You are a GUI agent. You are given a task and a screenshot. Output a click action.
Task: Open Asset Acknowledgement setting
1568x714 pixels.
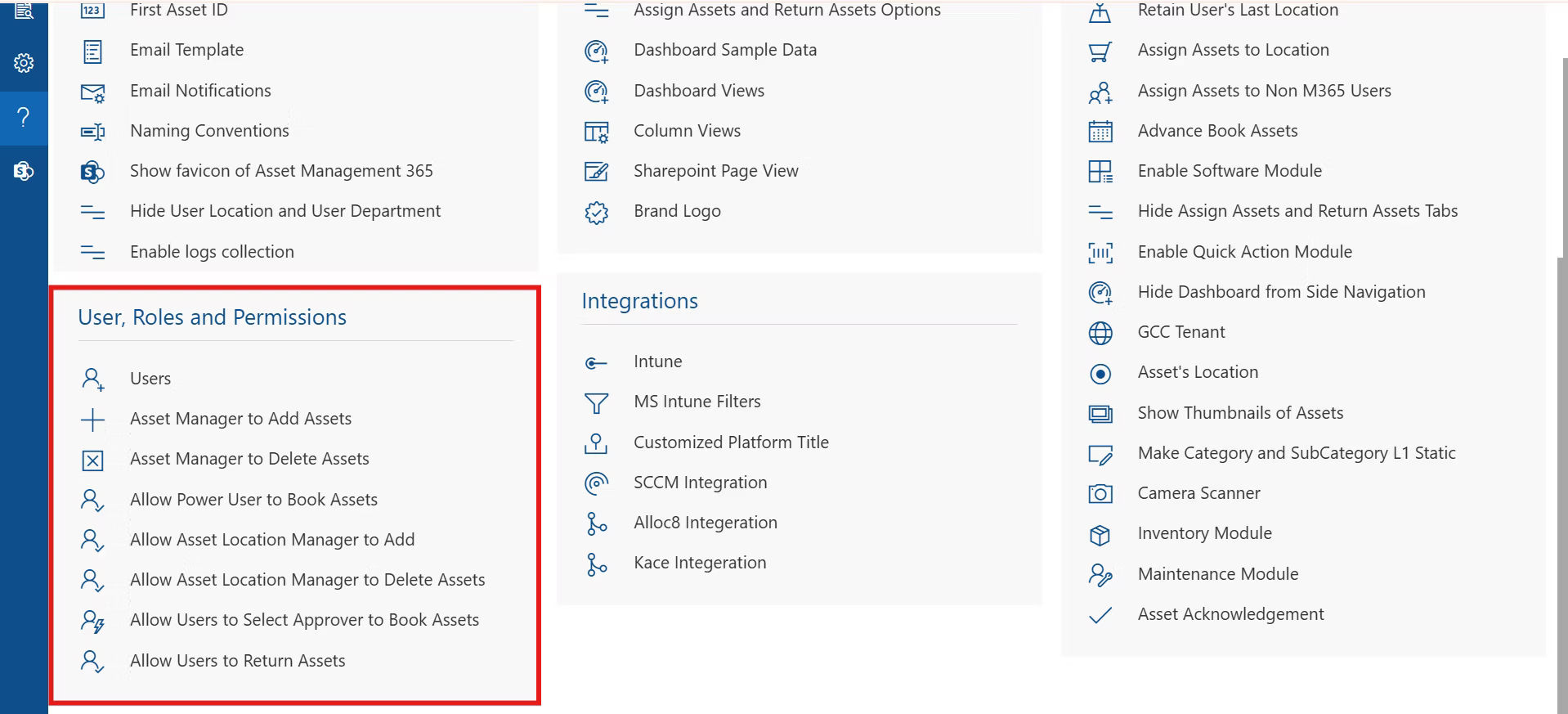[1230, 614]
